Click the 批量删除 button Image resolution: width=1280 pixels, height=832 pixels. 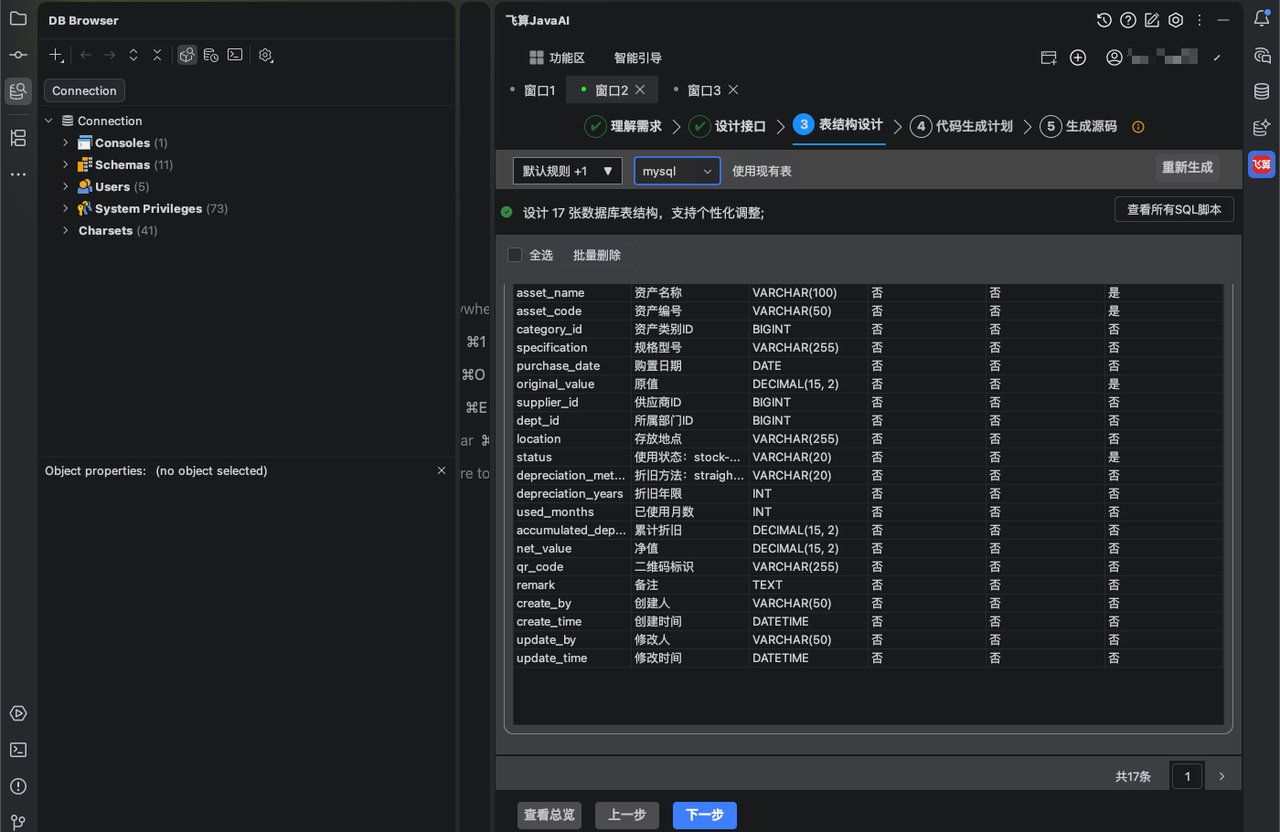coord(597,255)
